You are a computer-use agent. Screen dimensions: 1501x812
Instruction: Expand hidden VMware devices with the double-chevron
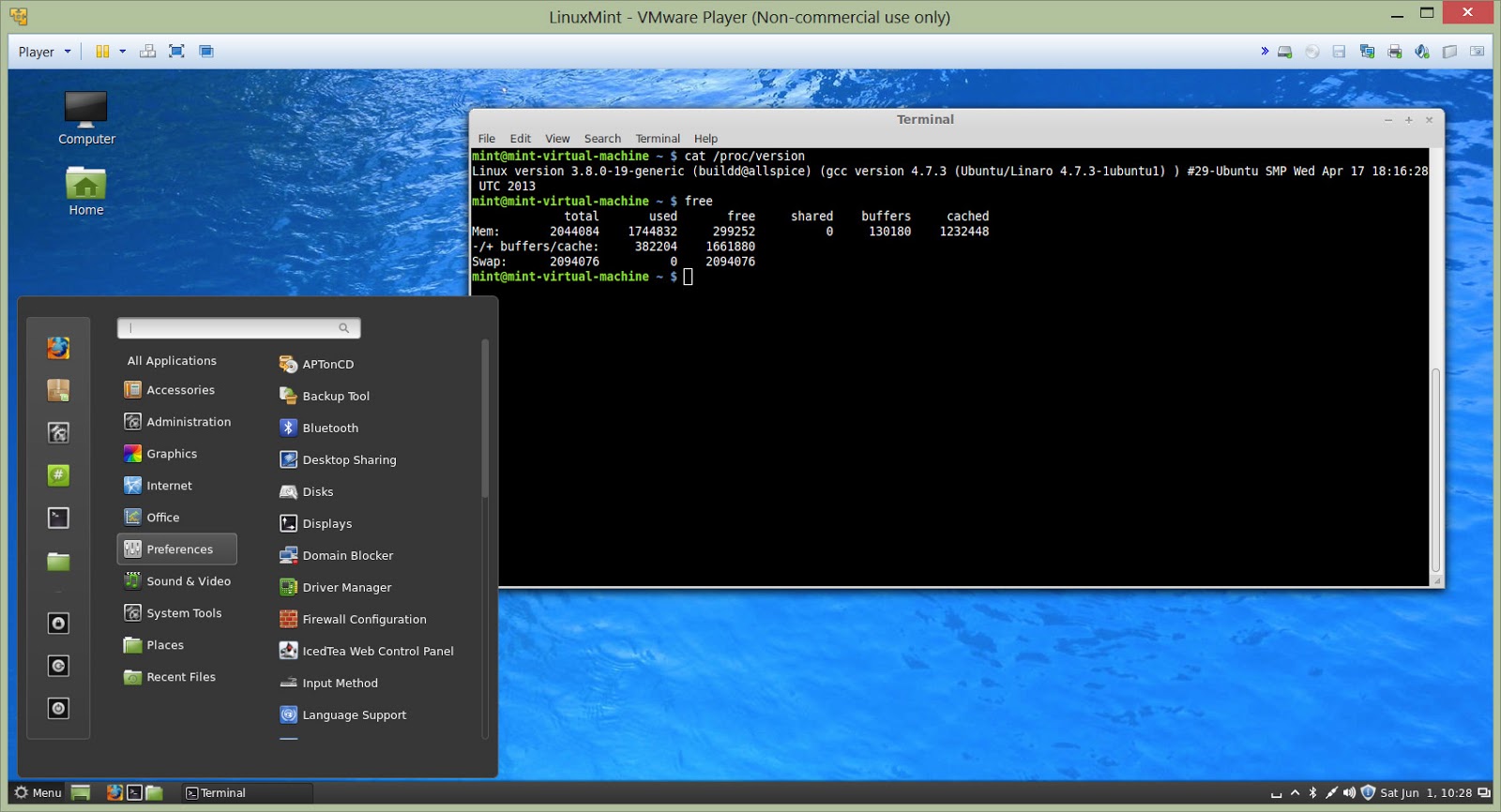tap(1265, 52)
